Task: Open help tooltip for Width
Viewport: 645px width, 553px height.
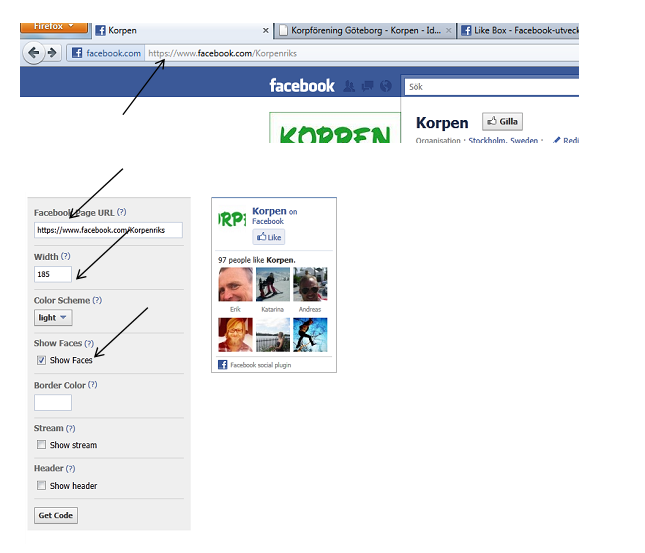Action: 65,256
